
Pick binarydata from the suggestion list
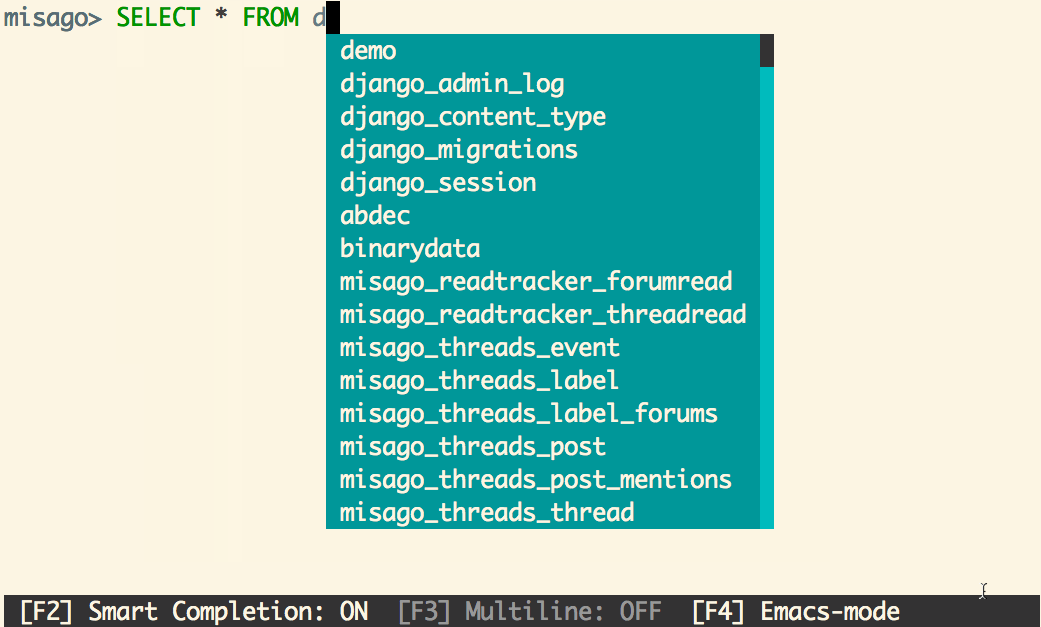[543, 248]
